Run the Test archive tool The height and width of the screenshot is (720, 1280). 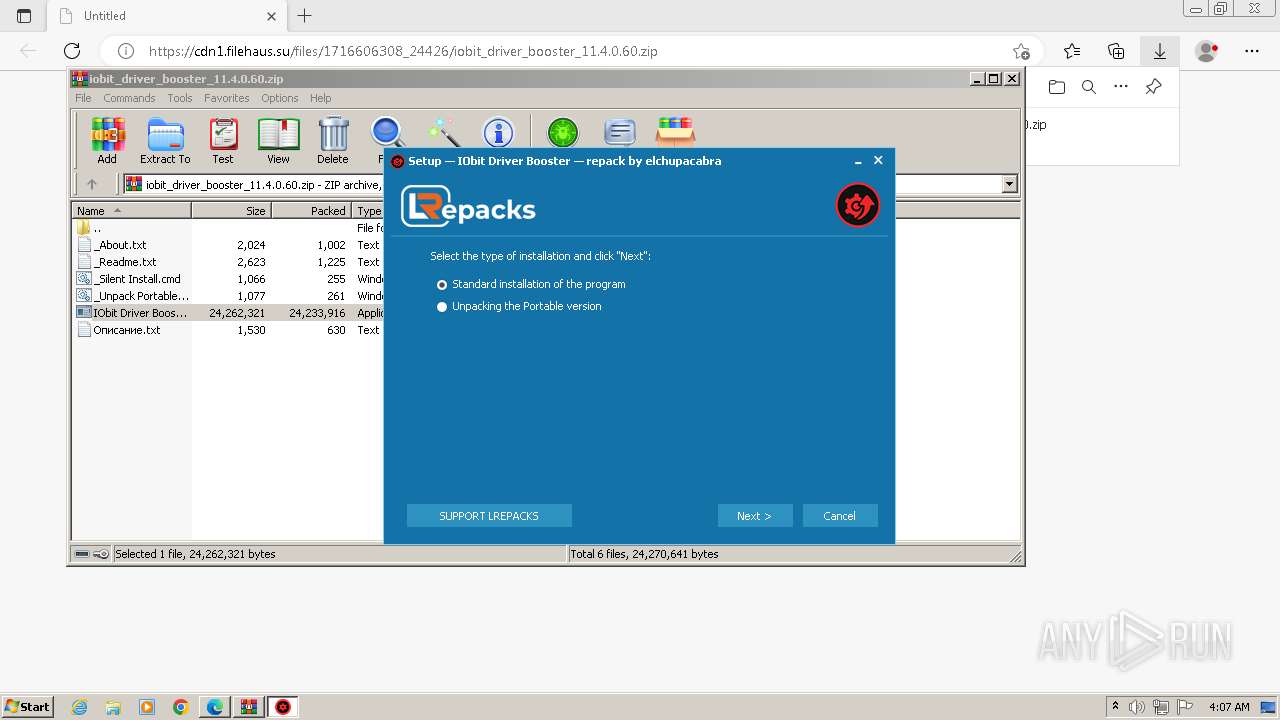[x=223, y=140]
